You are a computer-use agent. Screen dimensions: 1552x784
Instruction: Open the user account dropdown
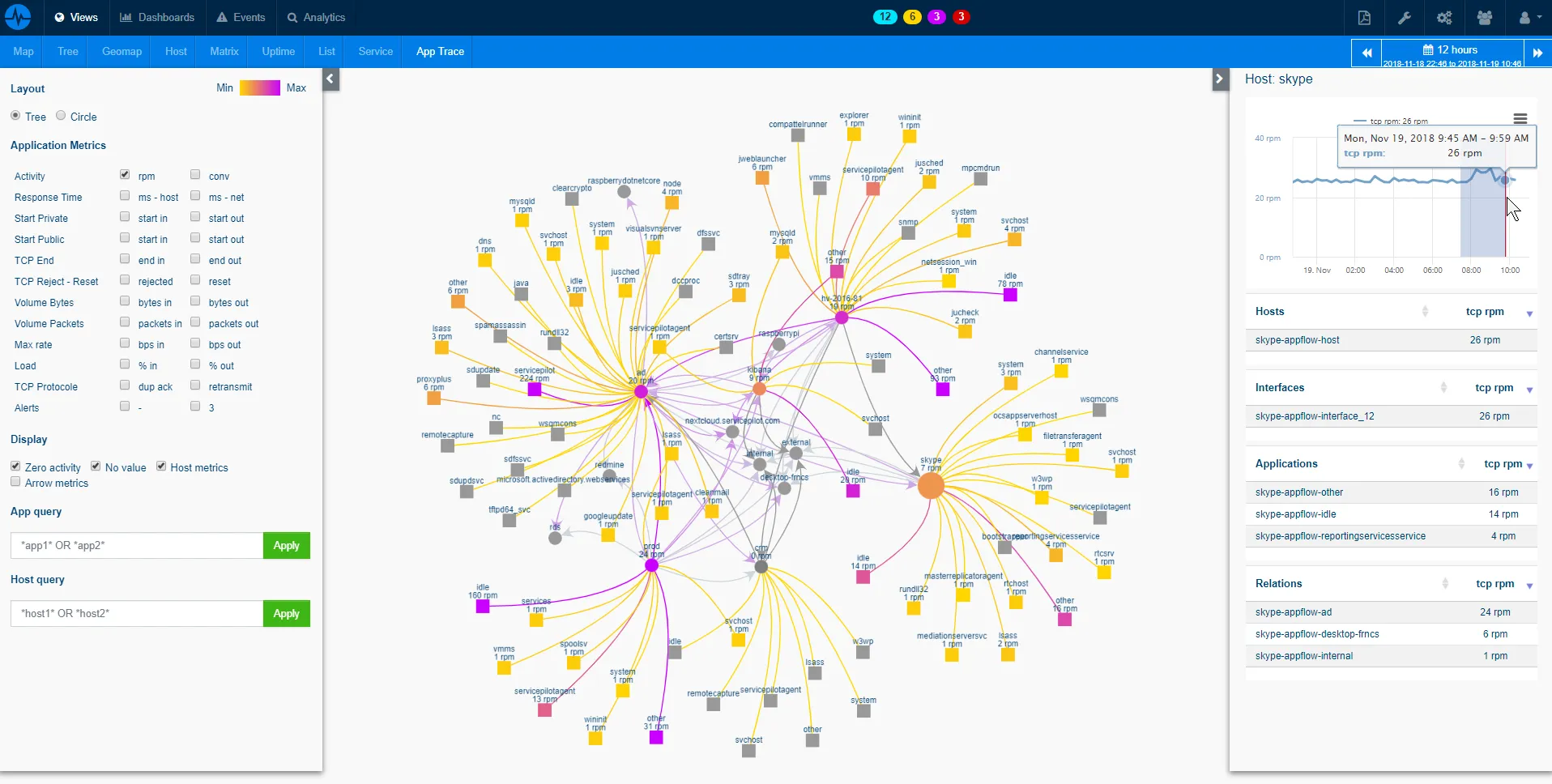click(x=1529, y=18)
